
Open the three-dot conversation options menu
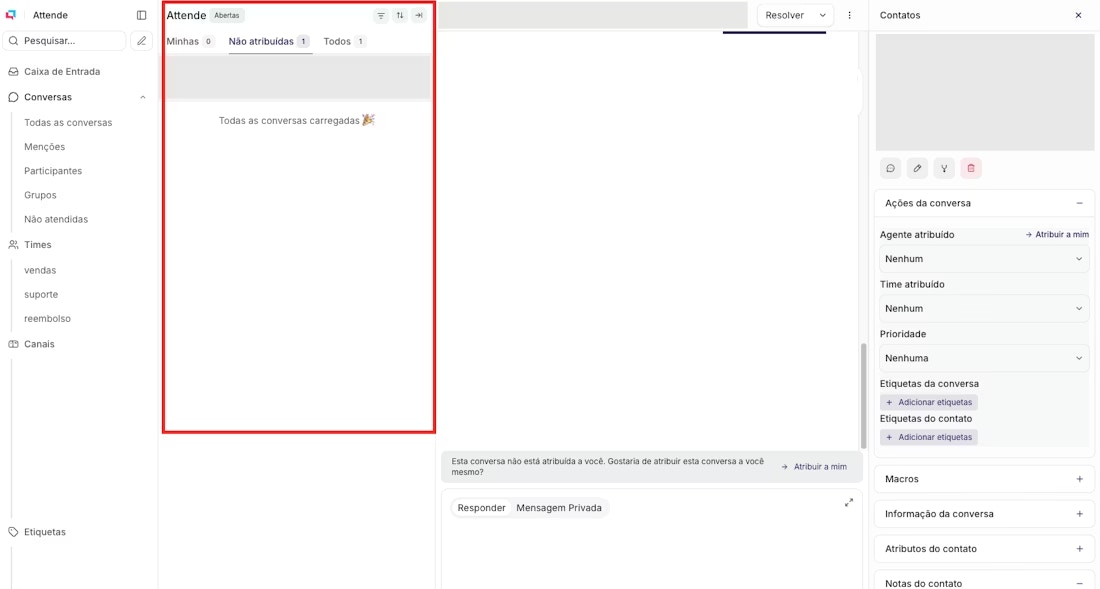tap(849, 15)
